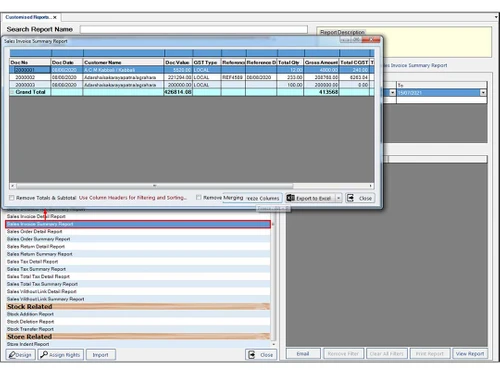Click the Store Related group header
Screen dimensions: 500x375
point(138,337)
